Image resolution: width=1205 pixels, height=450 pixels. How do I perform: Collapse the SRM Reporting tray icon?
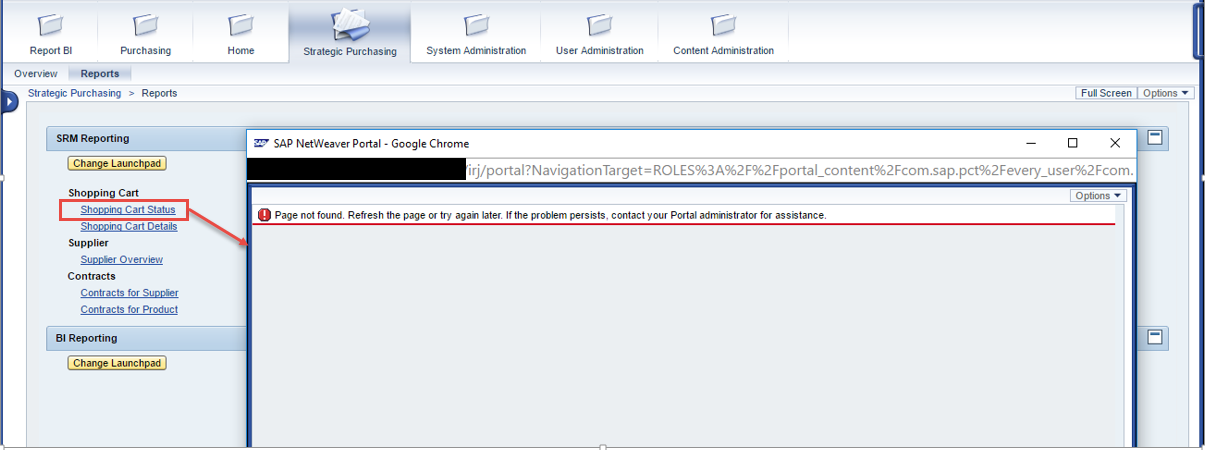tap(1155, 138)
